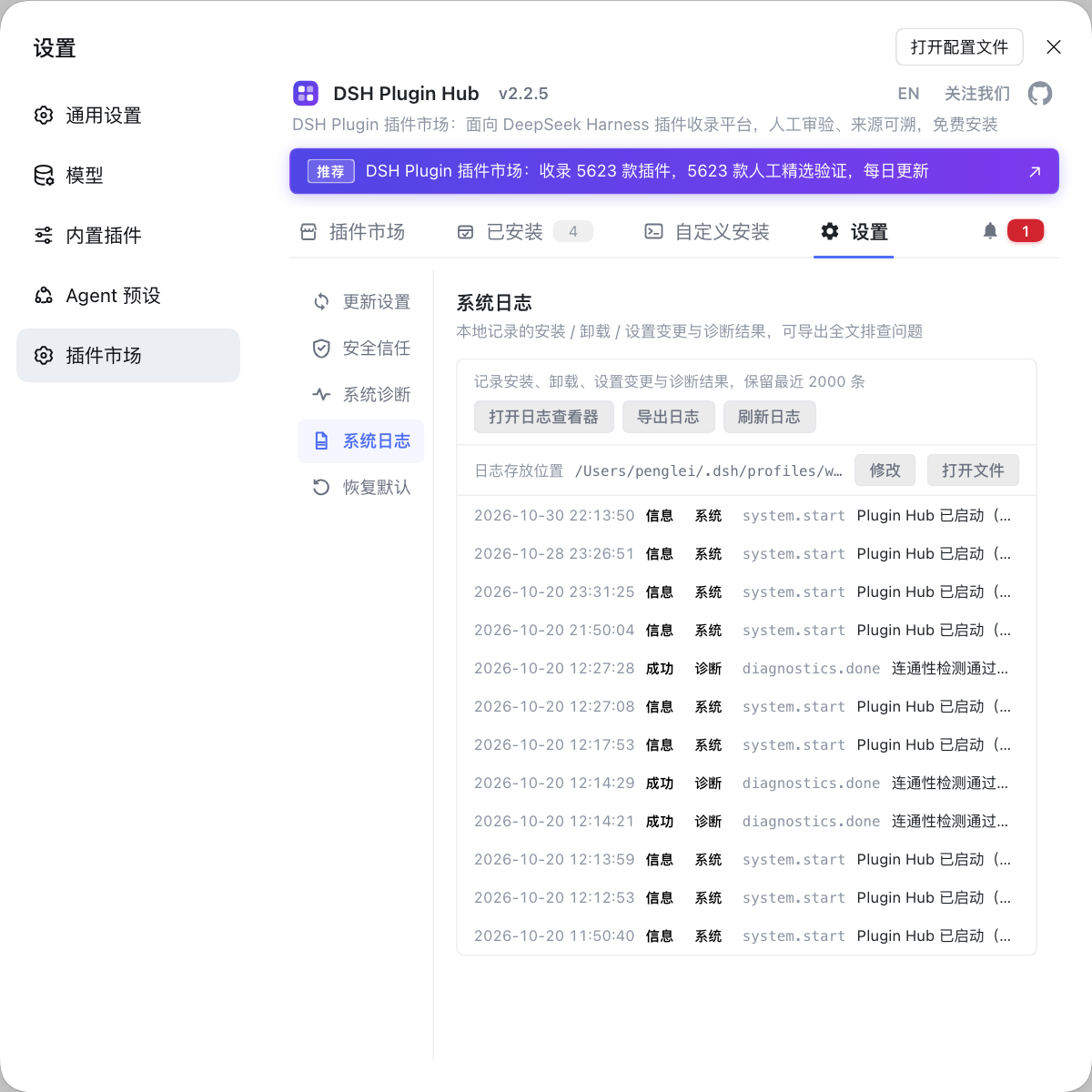This screenshot has width=1092, height=1092.
Task: Open 内置插件 in the sidebar
Action: point(128,236)
